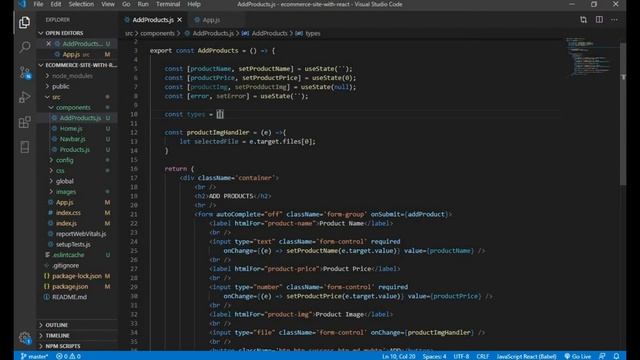Expand the global folder

pos(64,181)
